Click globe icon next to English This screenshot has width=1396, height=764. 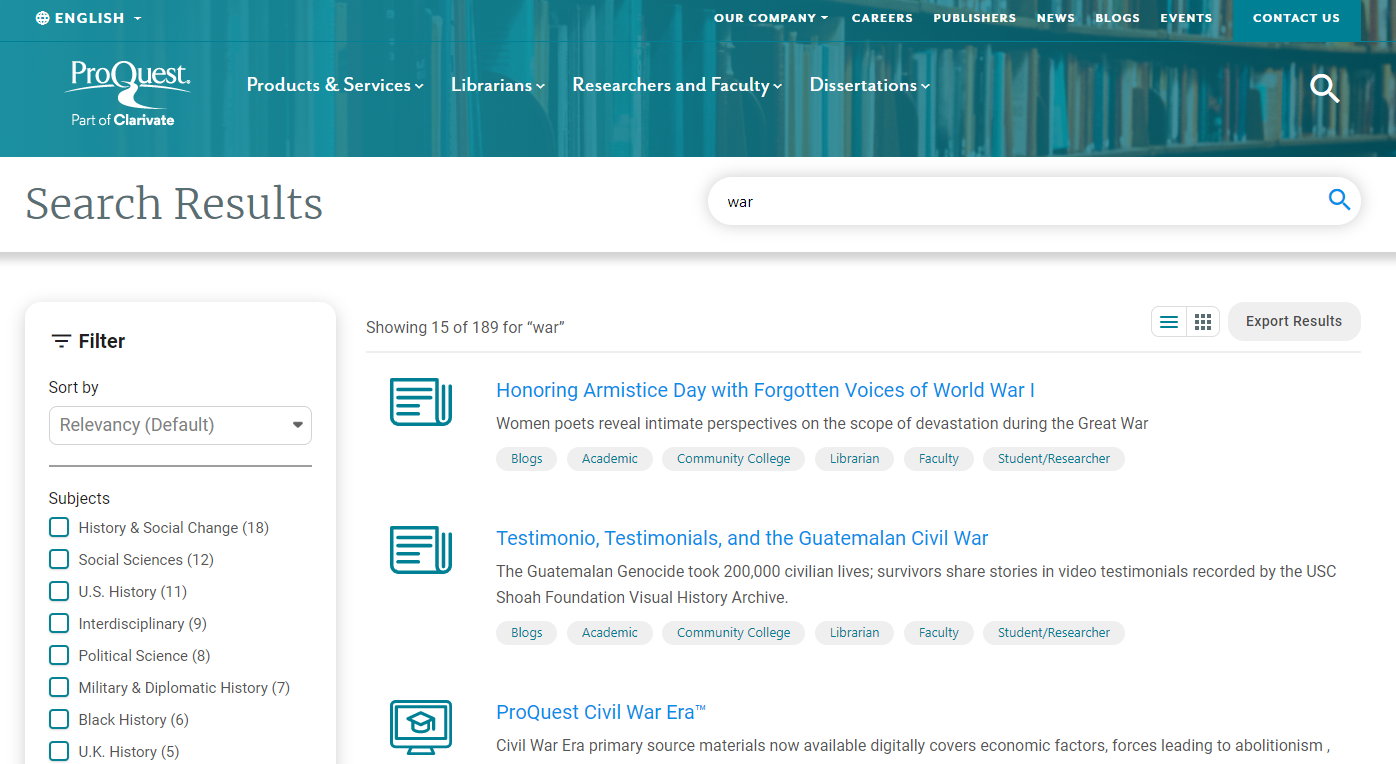pyautogui.click(x=42, y=18)
